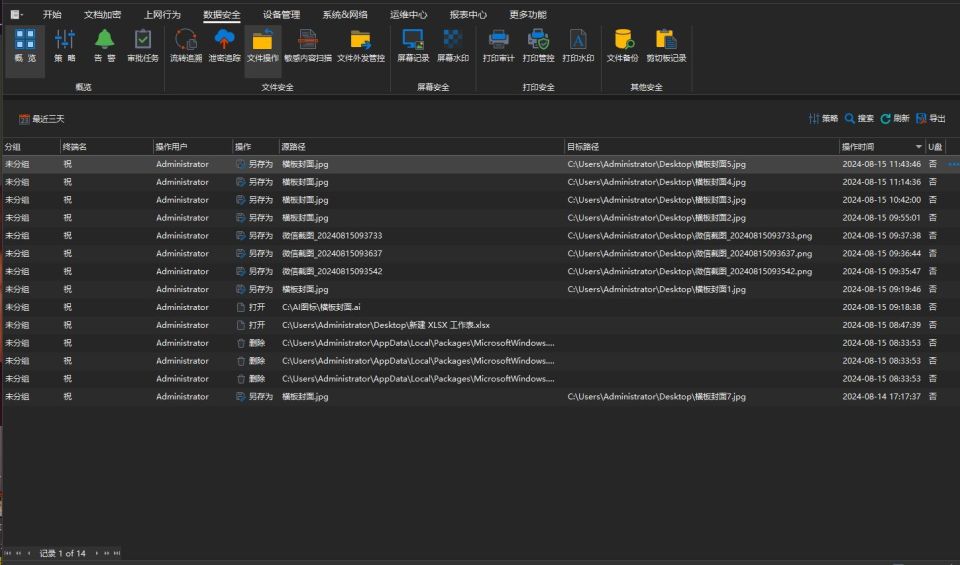The height and width of the screenshot is (565, 960).
Task: Click the 刷新 refresh button
Action: pyautogui.click(x=894, y=118)
